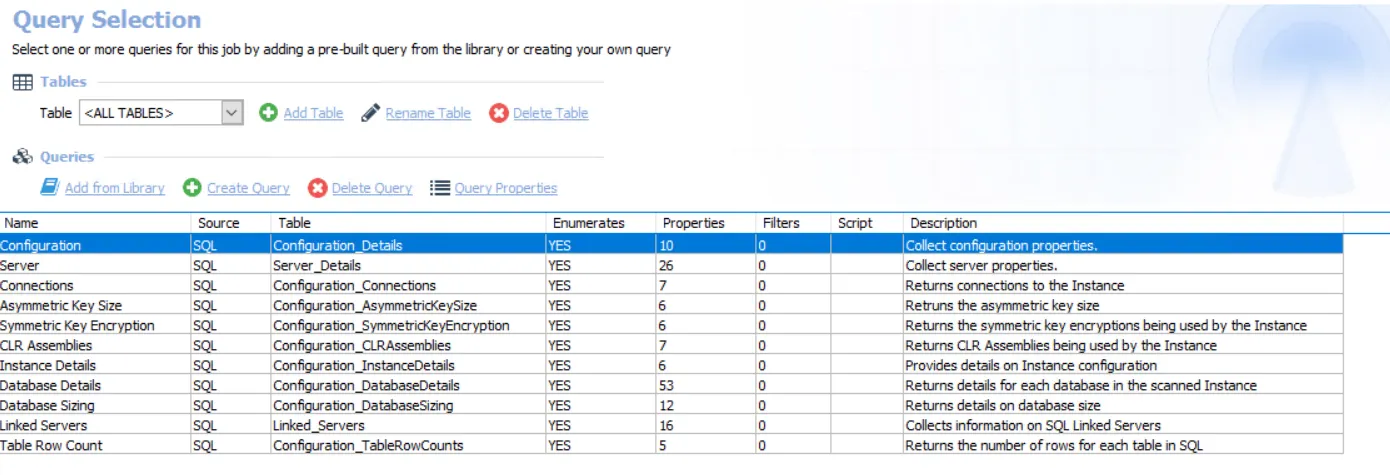Viewport: 1390px width, 475px height.
Task: Click 'Returns connections to the Instance' description
Action: pyautogui.click(x=1014, y=285)
